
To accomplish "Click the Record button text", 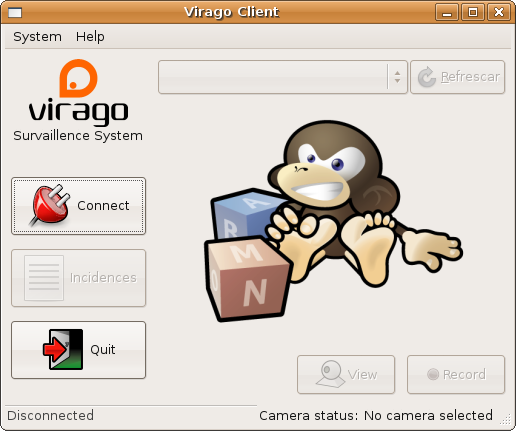I will pos(464,375).
